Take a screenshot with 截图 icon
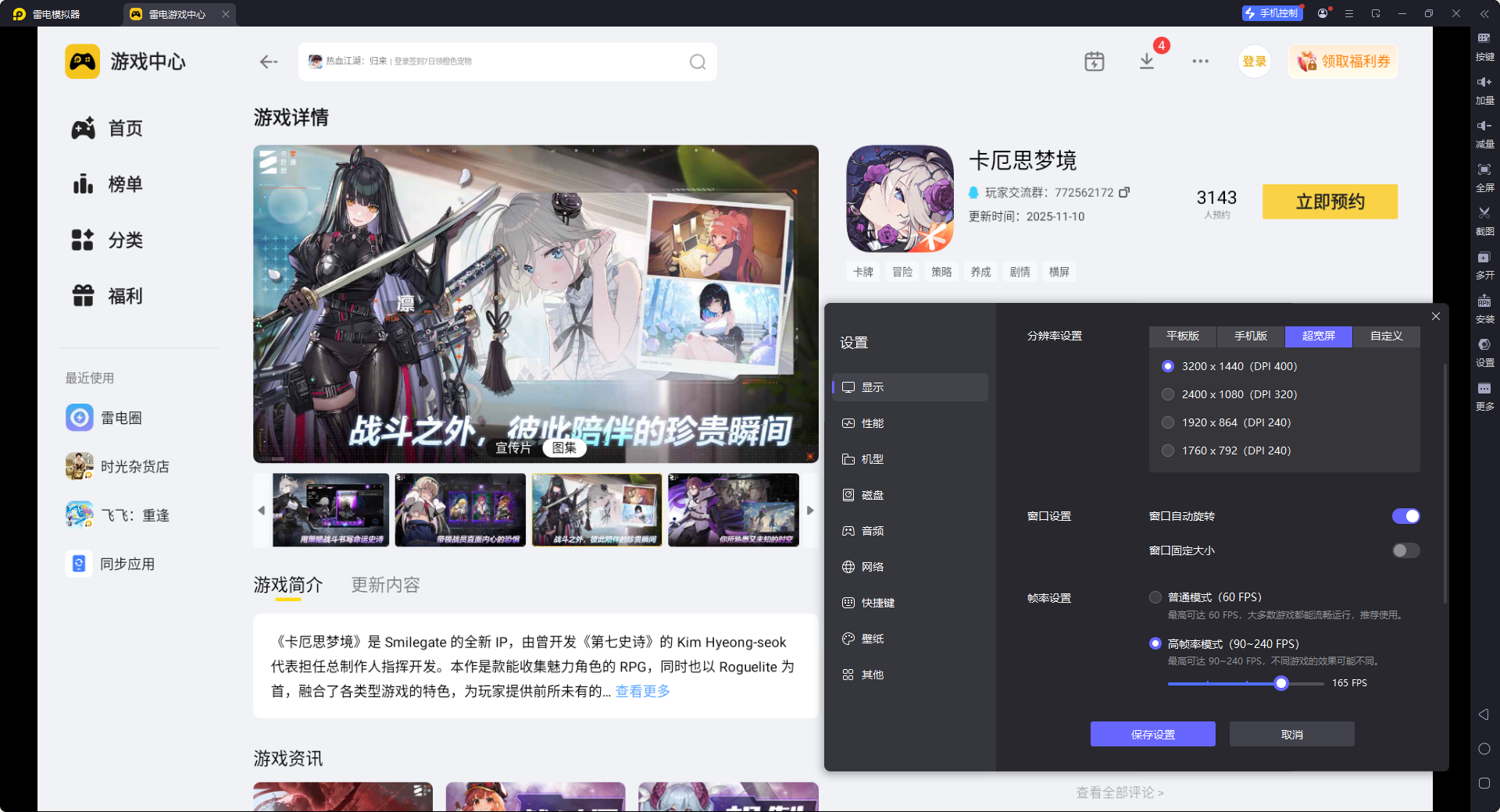The width and height of the screenshot is (1500, 812). click(x=1484, y=220)
